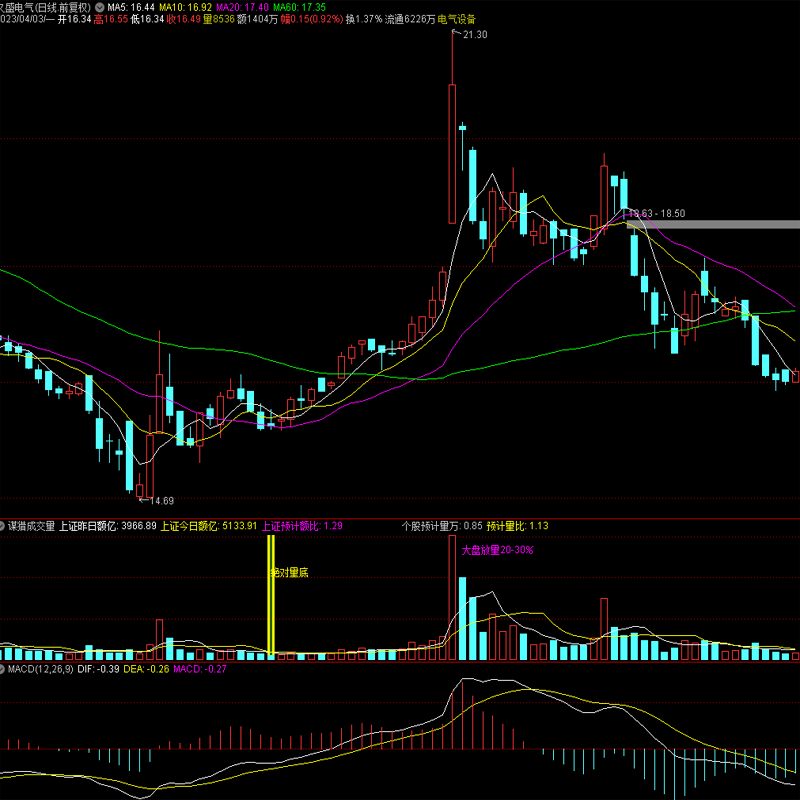The height and width of the screenshot is (800, 800).
Task: Click the yellow 绝对量底 volume bar
Action: click(270, 597)
